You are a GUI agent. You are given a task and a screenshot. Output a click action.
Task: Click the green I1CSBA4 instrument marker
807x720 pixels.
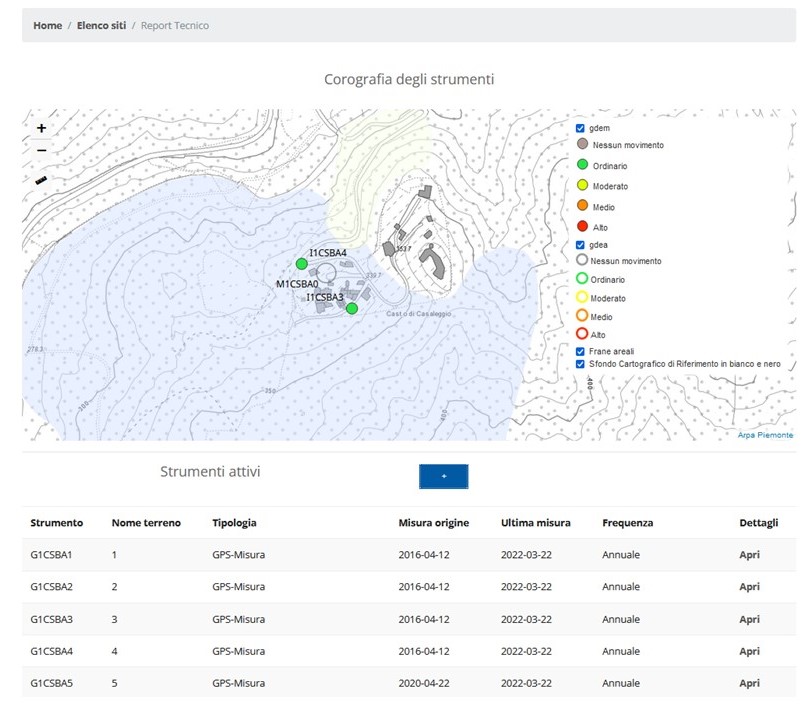tap(302, 264)
